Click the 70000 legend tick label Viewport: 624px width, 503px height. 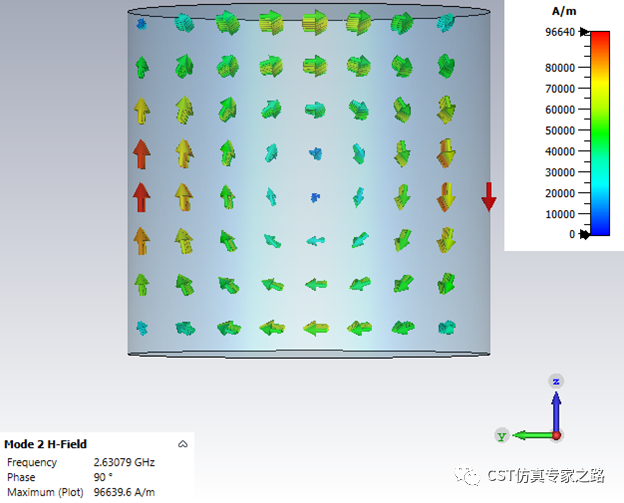pyautogui.click(x=560, y=88)
